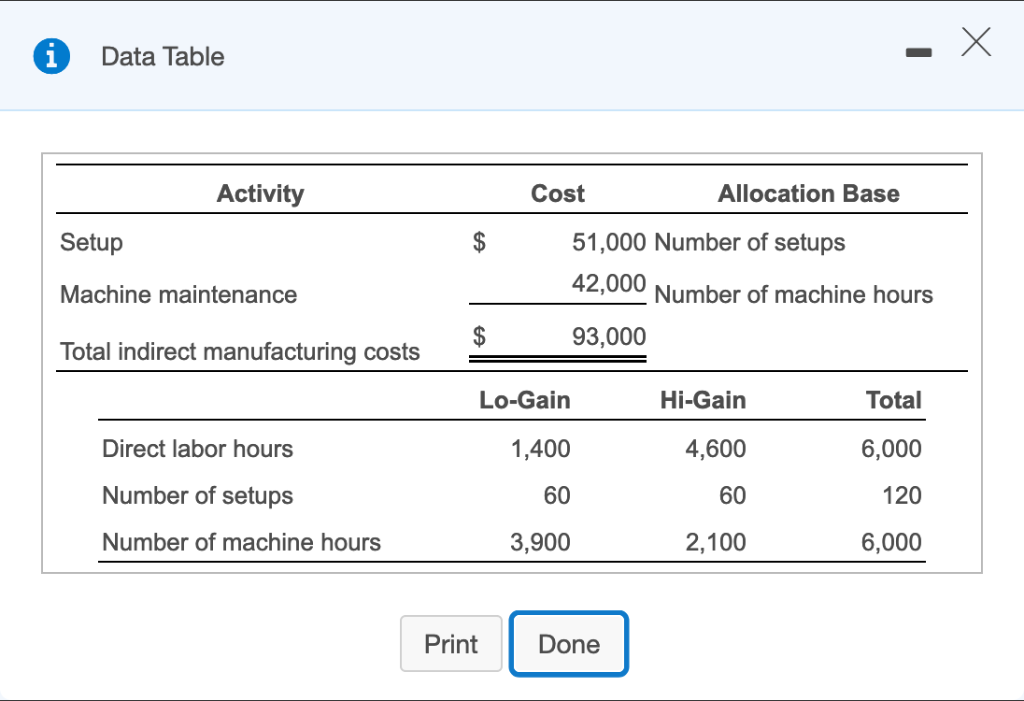The height and width of the screenshot is (701, 1024).
Task: Click Number of machine hours label
Action: (240, 542)
